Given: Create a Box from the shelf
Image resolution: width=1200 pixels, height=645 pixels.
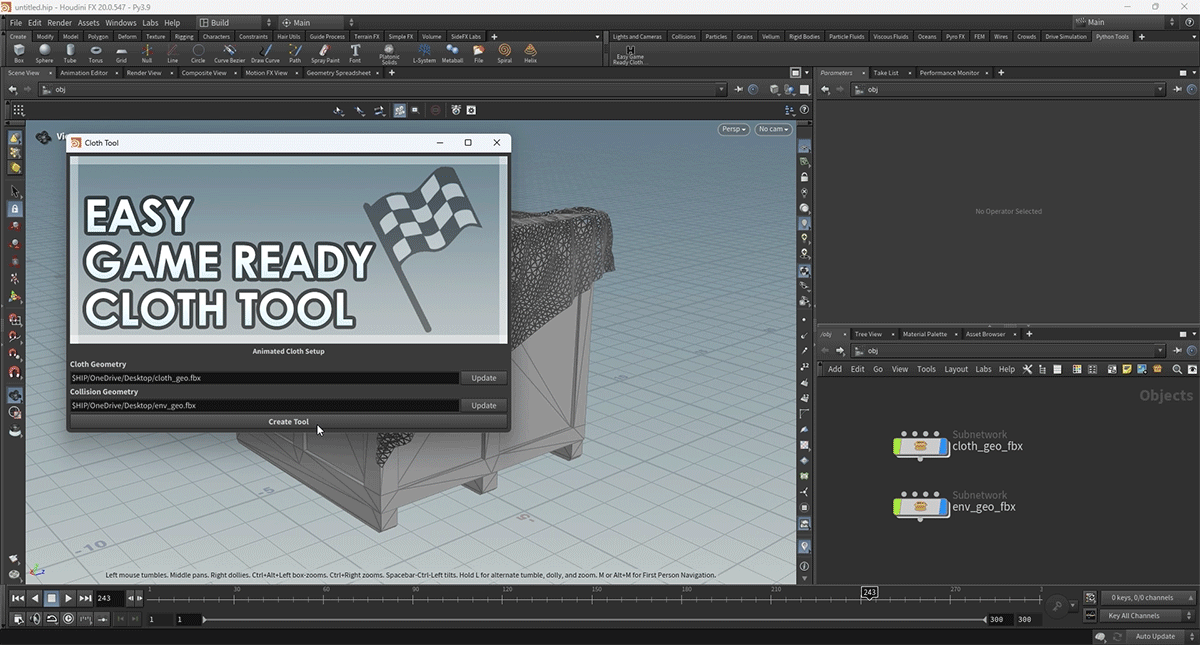Looking at the screenshot, I should (x=19, y=53).
